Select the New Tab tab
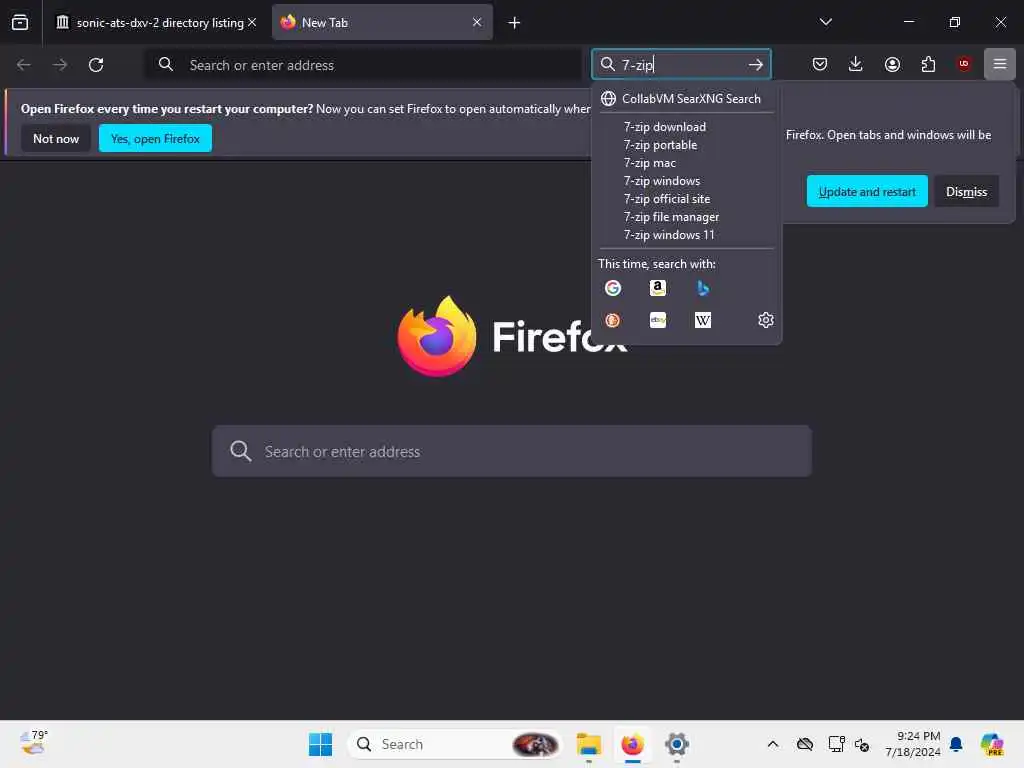This screenshot has width=1024, height=768. coord(382,22)
